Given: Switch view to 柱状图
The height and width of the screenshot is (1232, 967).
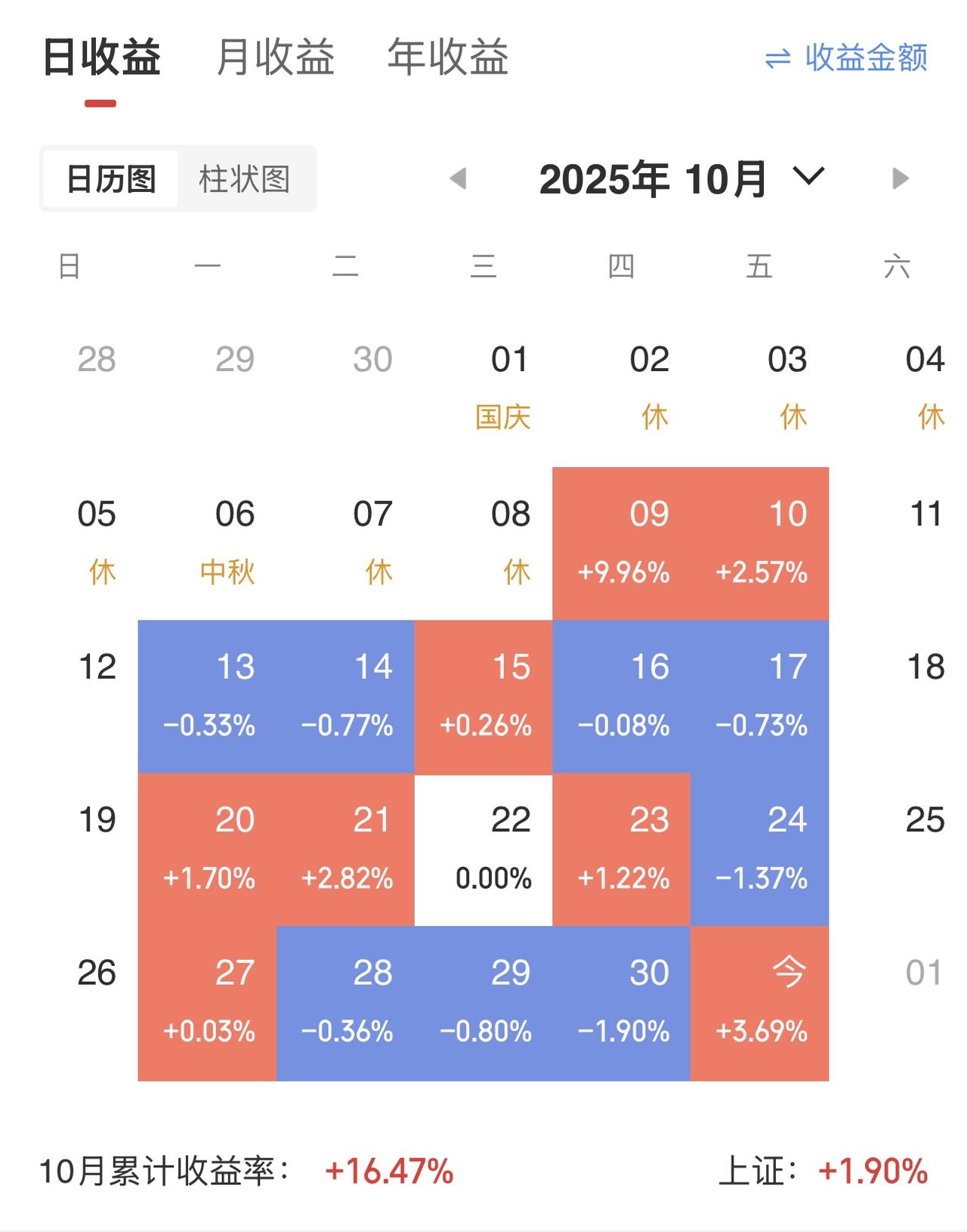Looking at the screenshot, I should coord(246,178).
